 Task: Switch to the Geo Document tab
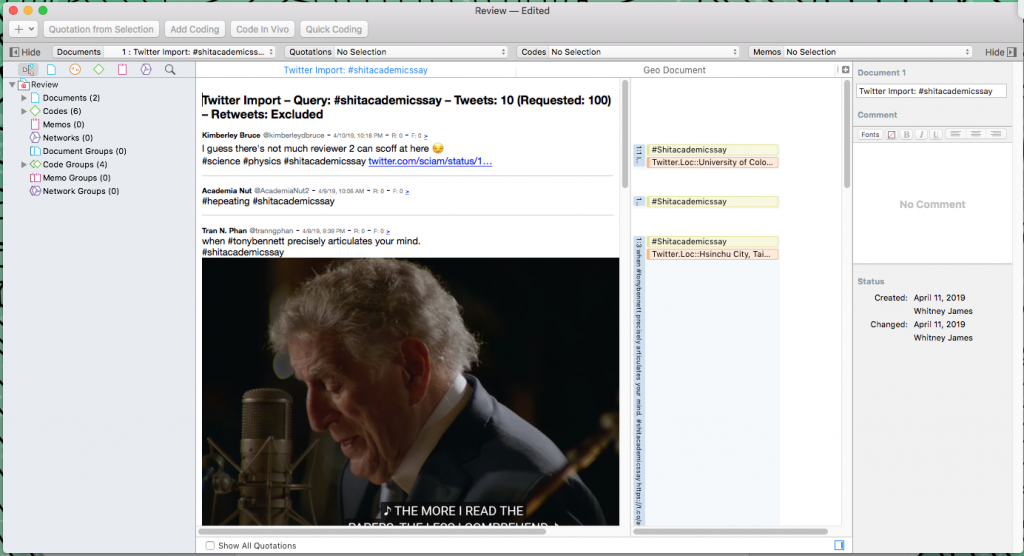(x=674, y=70)
